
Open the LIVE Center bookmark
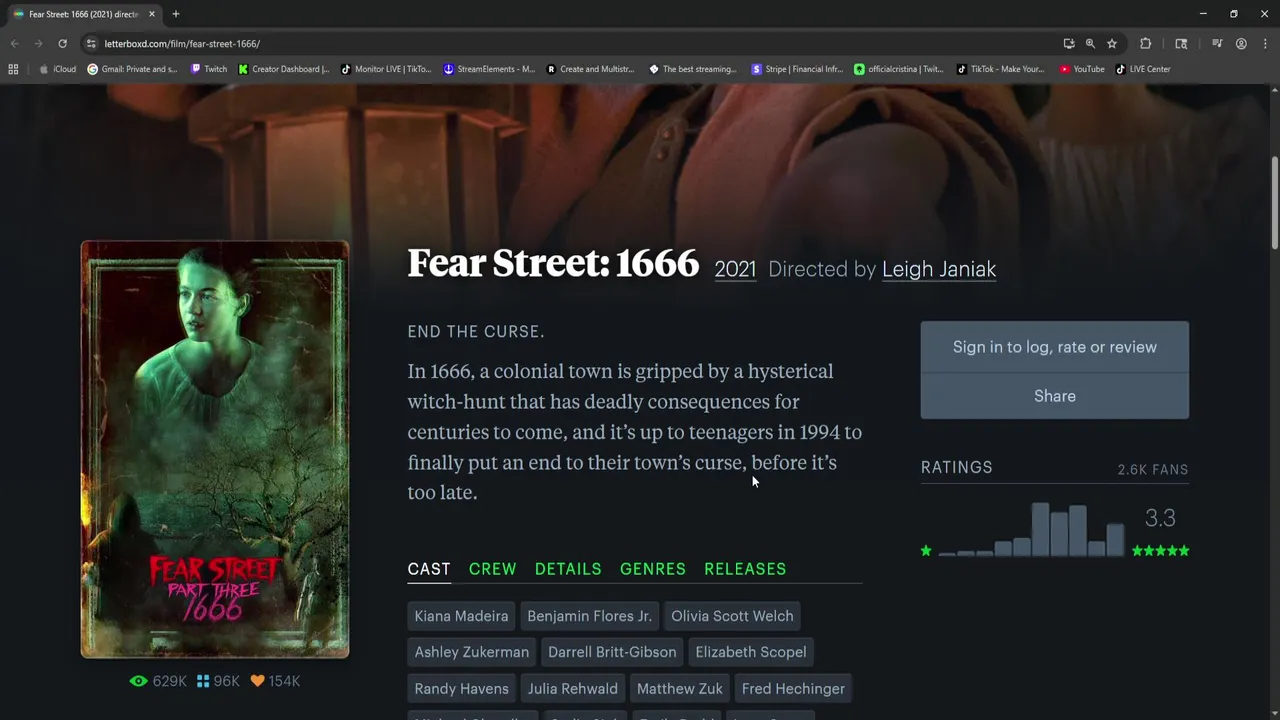point(1142,69)
